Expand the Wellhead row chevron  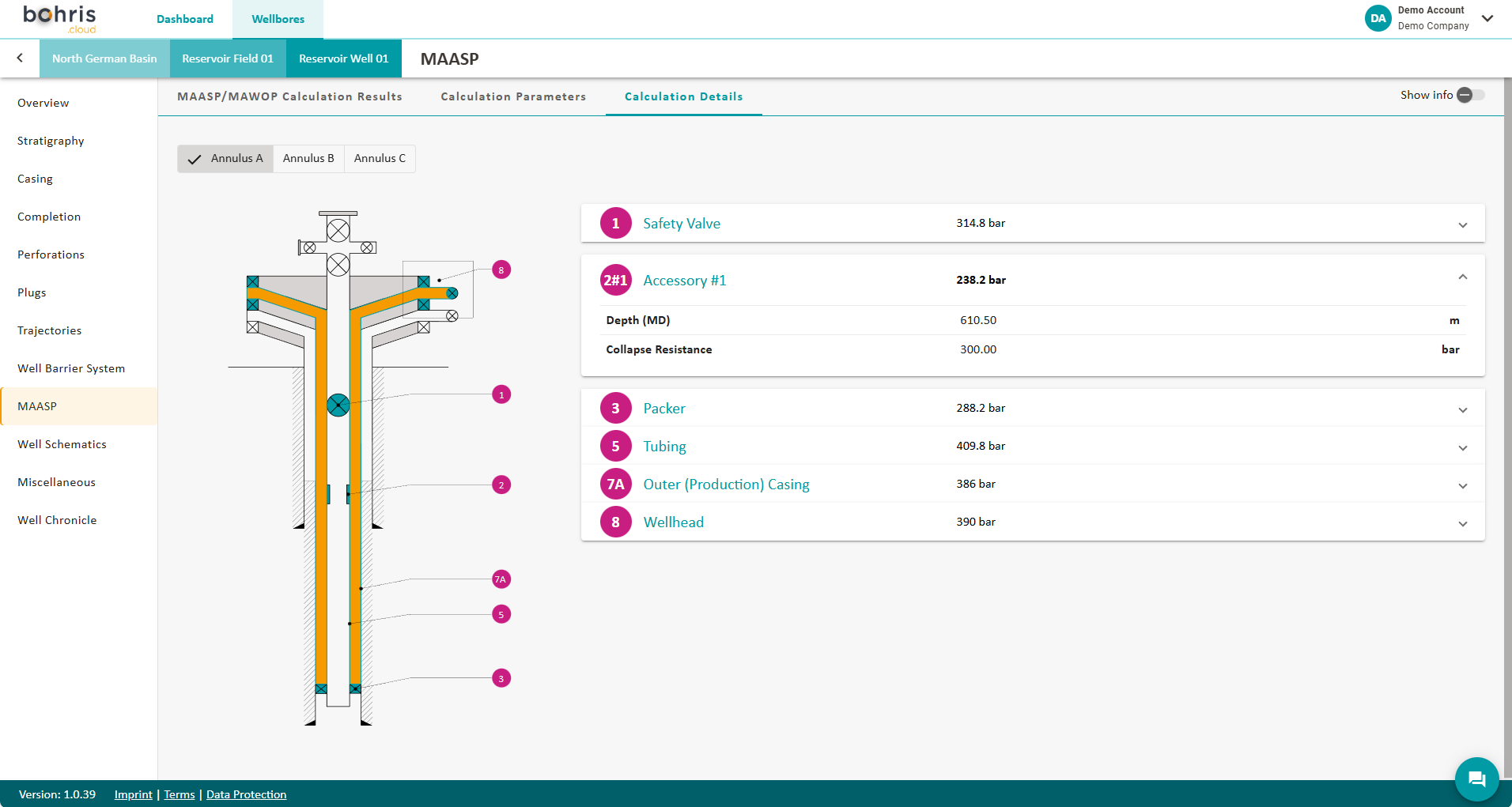1462,523
